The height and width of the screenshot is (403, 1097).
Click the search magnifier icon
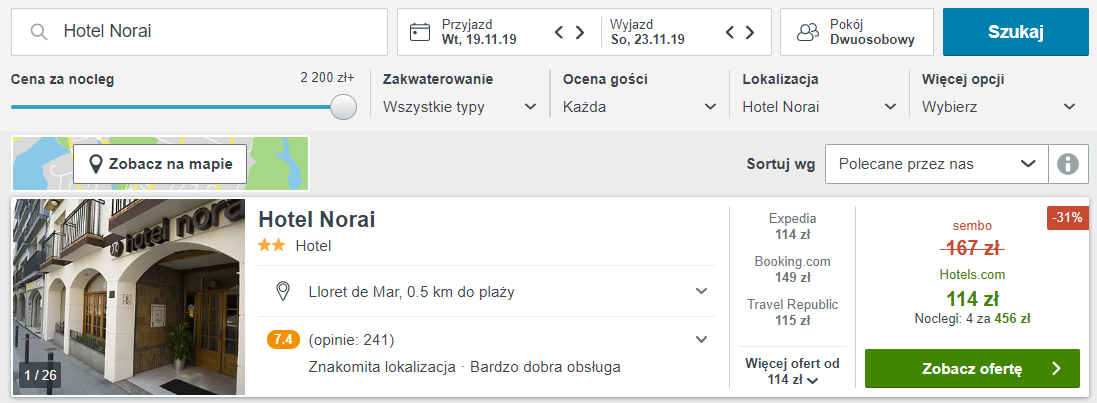pyautogui.click(x=39, y=32)
